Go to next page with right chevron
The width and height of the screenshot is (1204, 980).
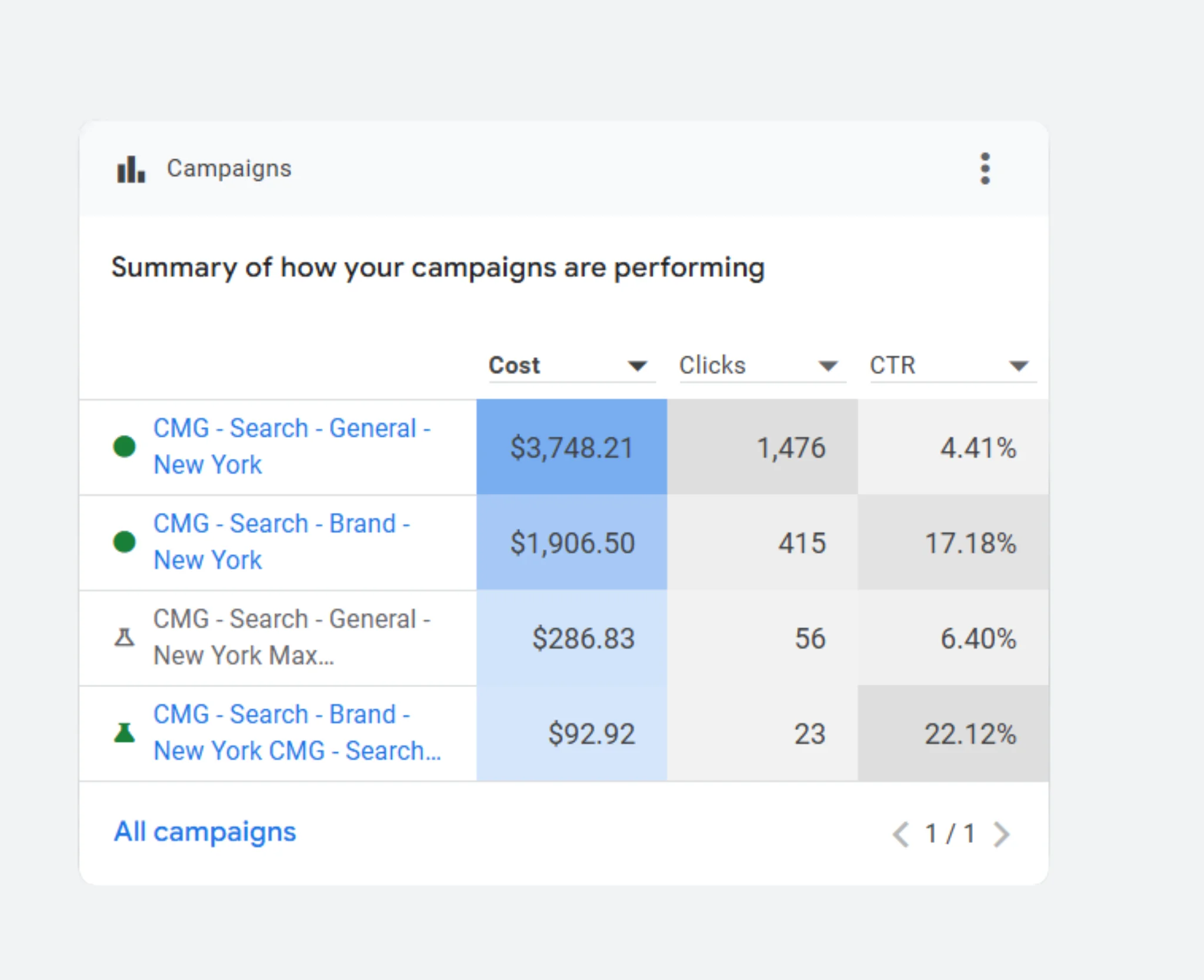(x=1001, y=834)
